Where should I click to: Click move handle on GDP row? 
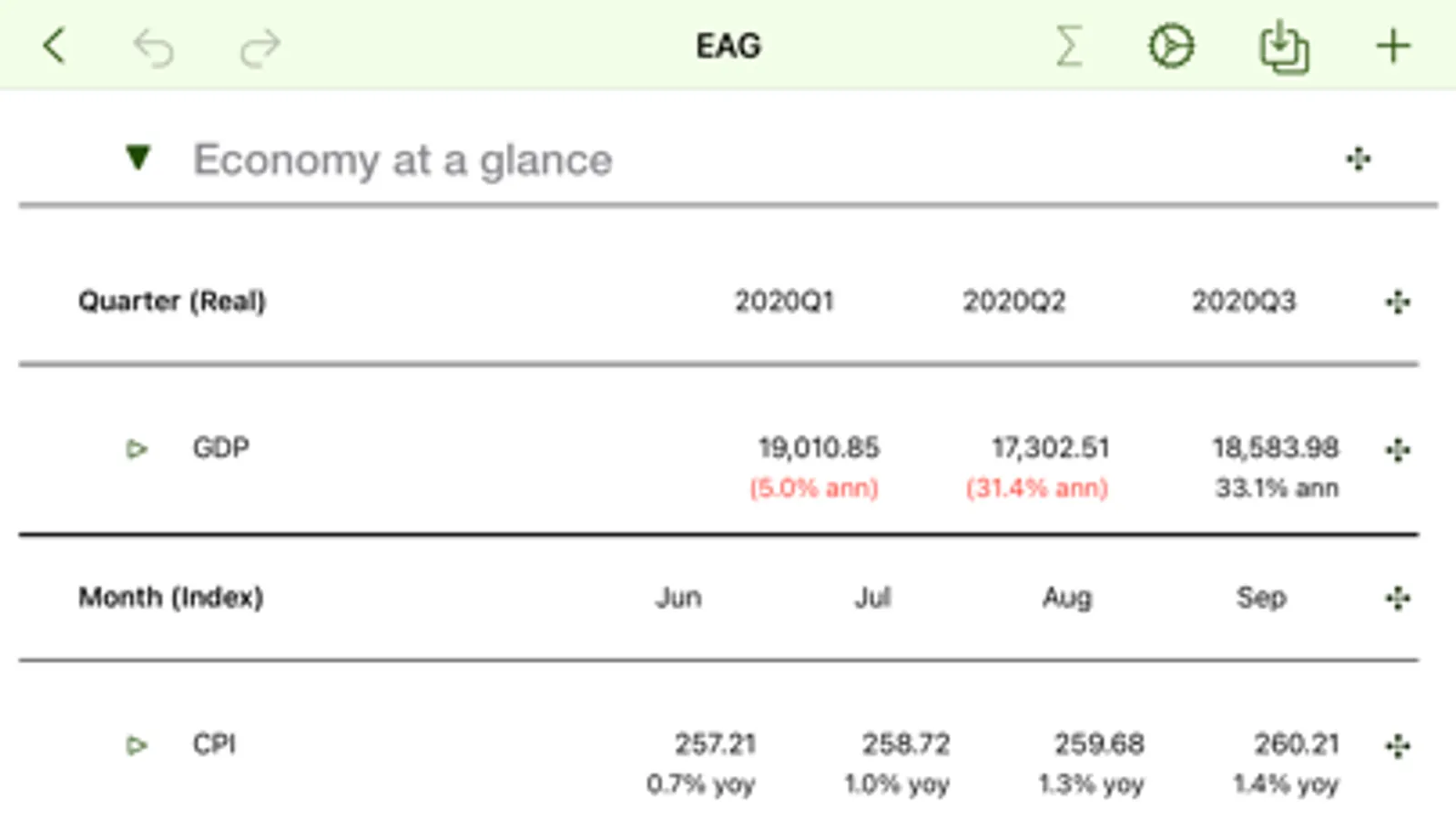(x=1398, y=449)
